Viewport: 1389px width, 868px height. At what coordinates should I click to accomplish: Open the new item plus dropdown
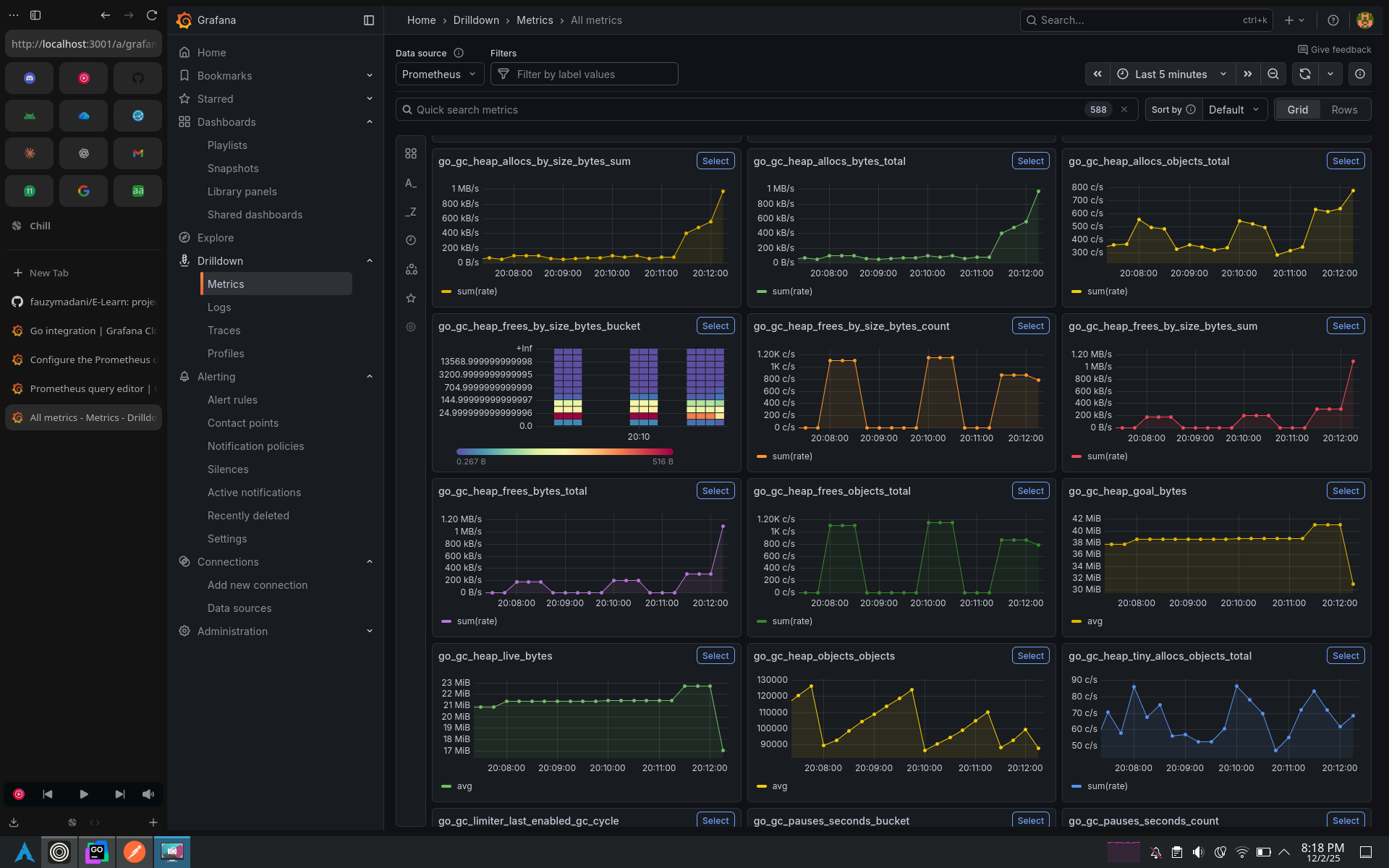(1295, 20)
